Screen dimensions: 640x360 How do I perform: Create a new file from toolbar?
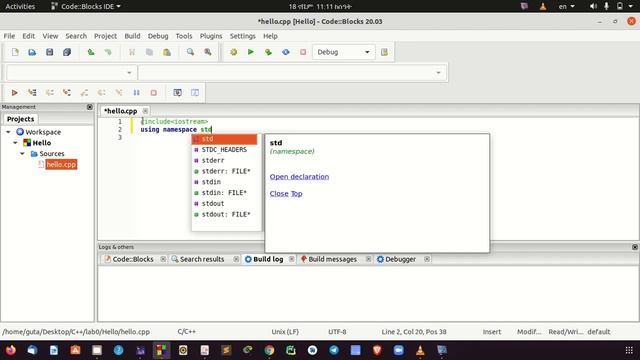[x=15, y=52]
